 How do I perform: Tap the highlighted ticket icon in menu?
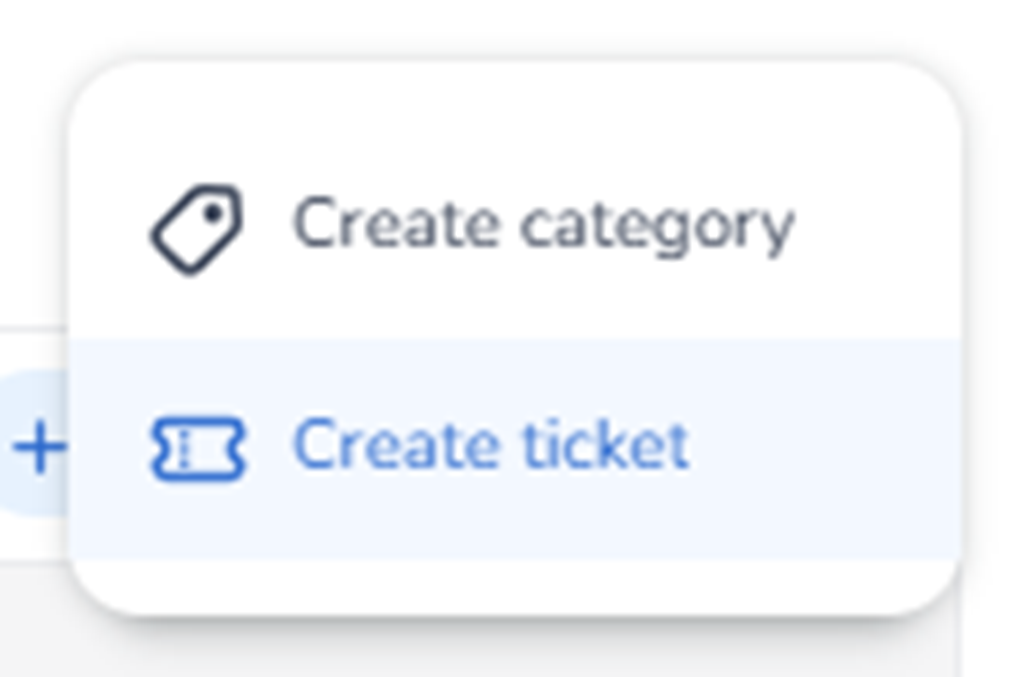click(x=197, y=448)
